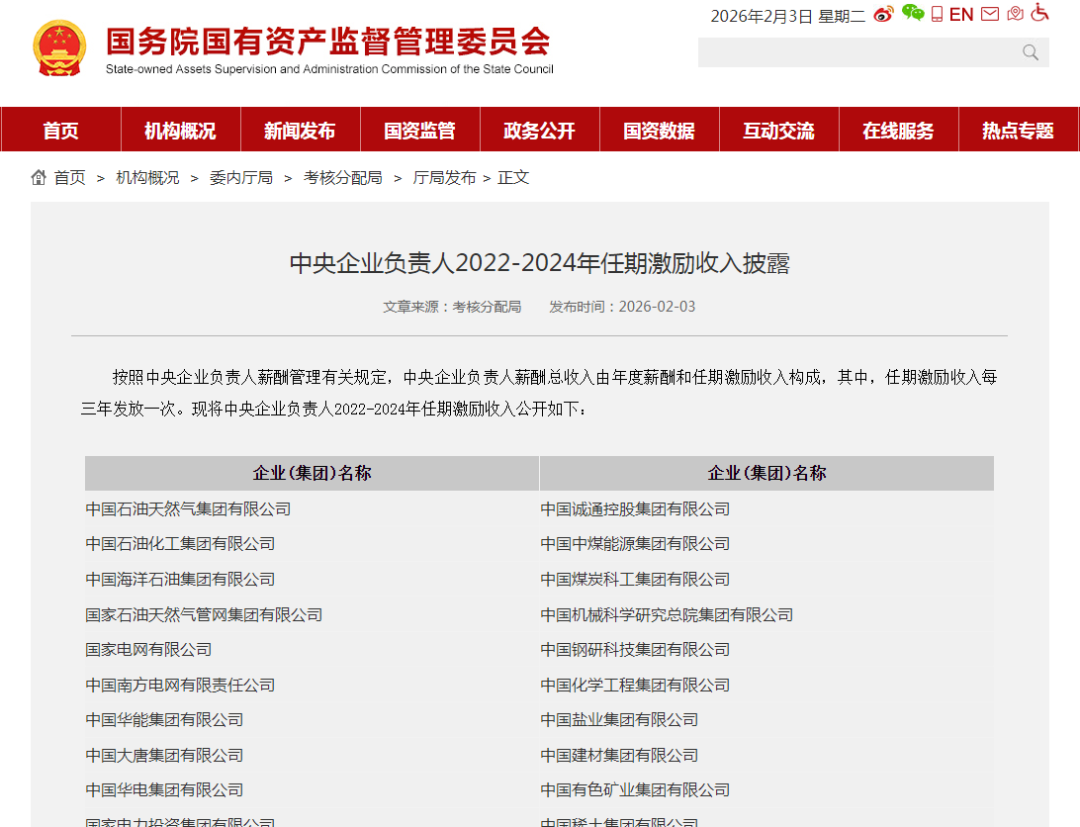Click the date 2026年2月3日 星期二
1080x827 pixels.
click(788, 16)
